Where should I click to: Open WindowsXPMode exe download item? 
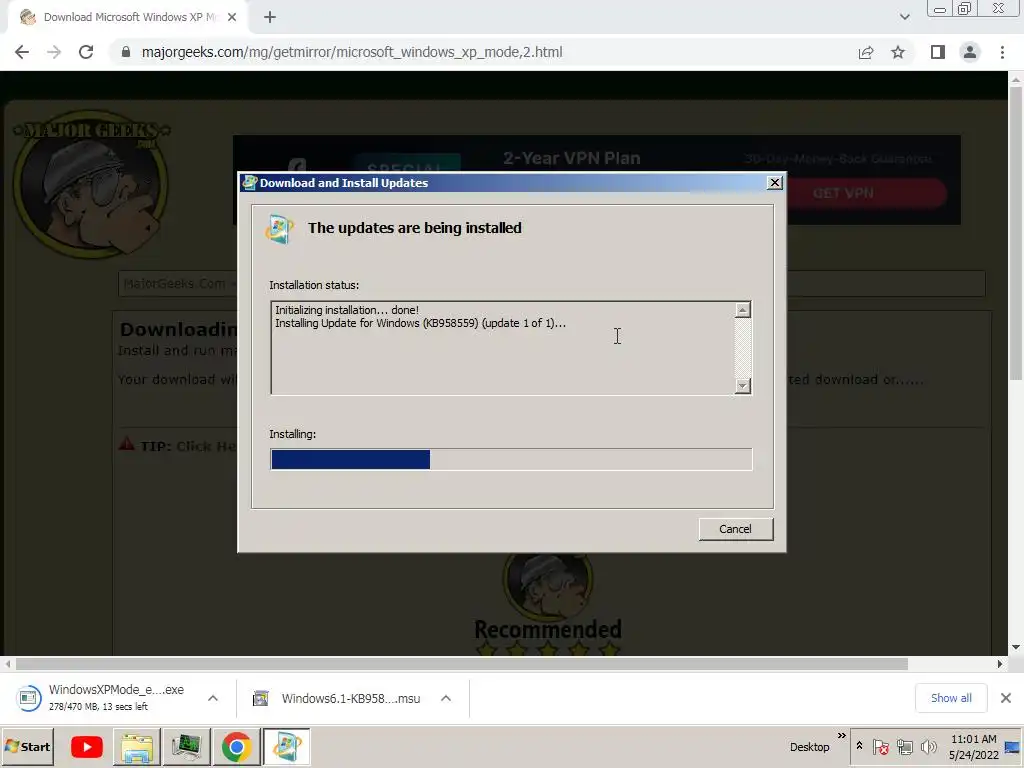coord(101,697)
